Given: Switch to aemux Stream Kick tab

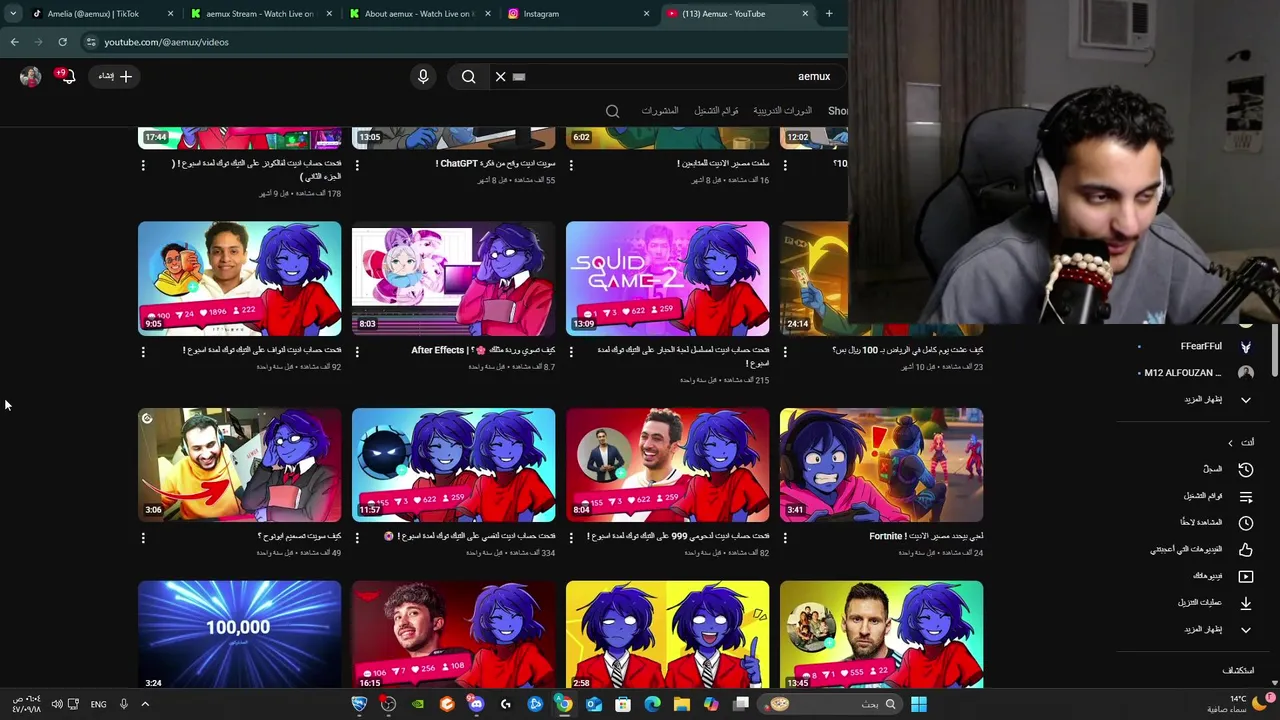Looking at the screenshot, I should [260, 14].
